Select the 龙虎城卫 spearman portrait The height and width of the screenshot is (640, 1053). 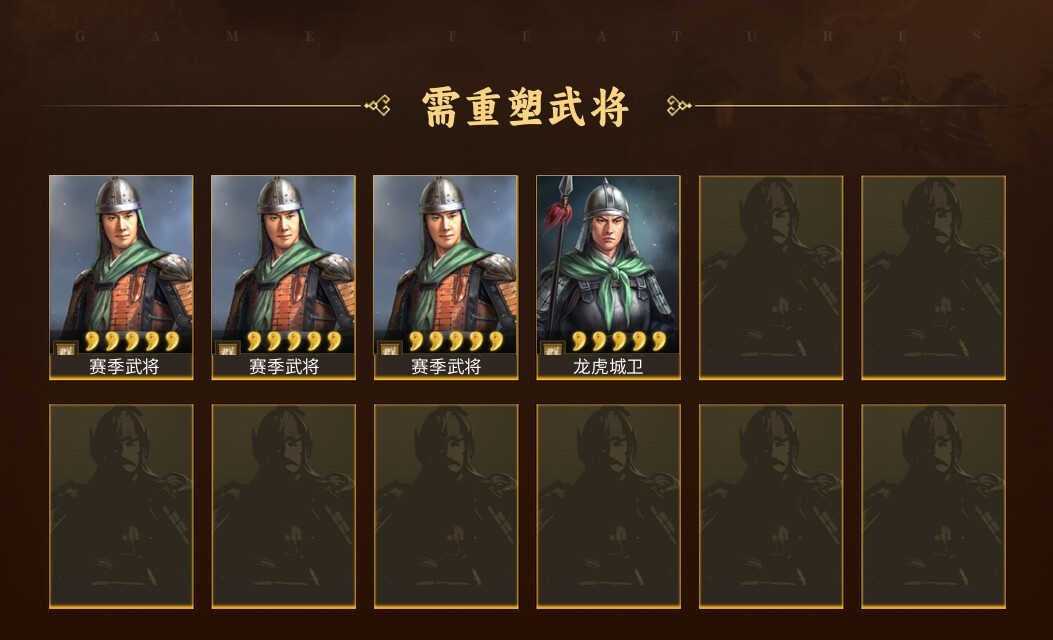608,265
